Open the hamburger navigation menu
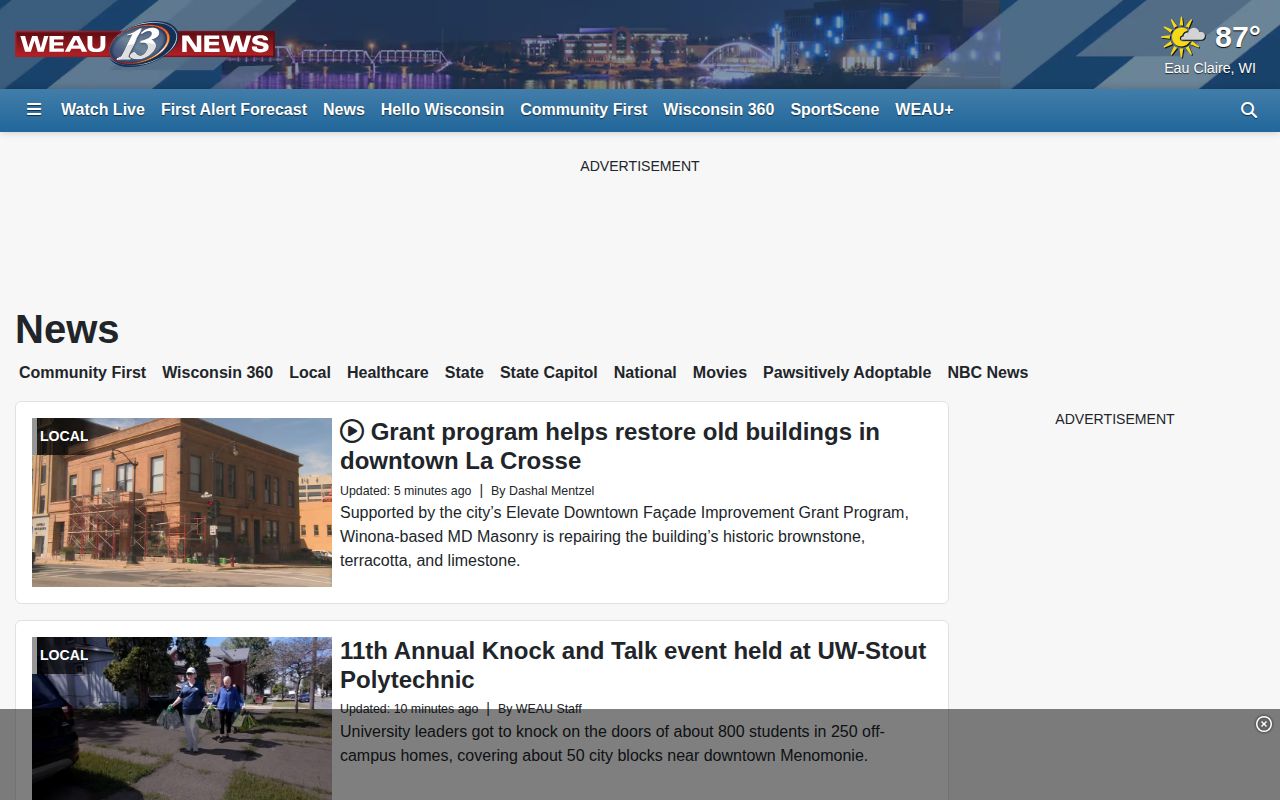1280x800 pixels. (x=34, y=110)
